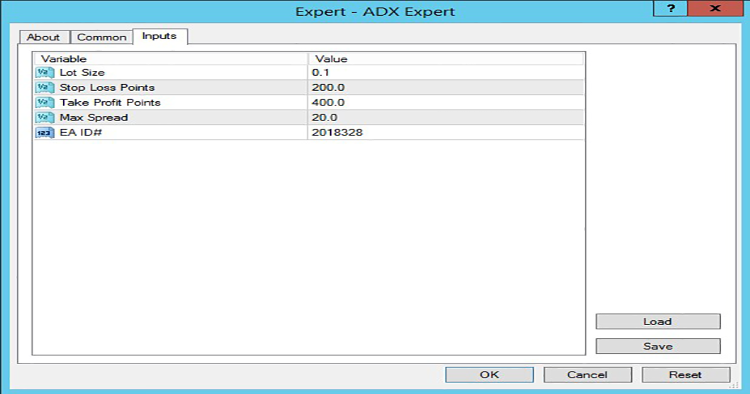
Task: Select the Stop Loss Points label
Action: pos(107,88)
